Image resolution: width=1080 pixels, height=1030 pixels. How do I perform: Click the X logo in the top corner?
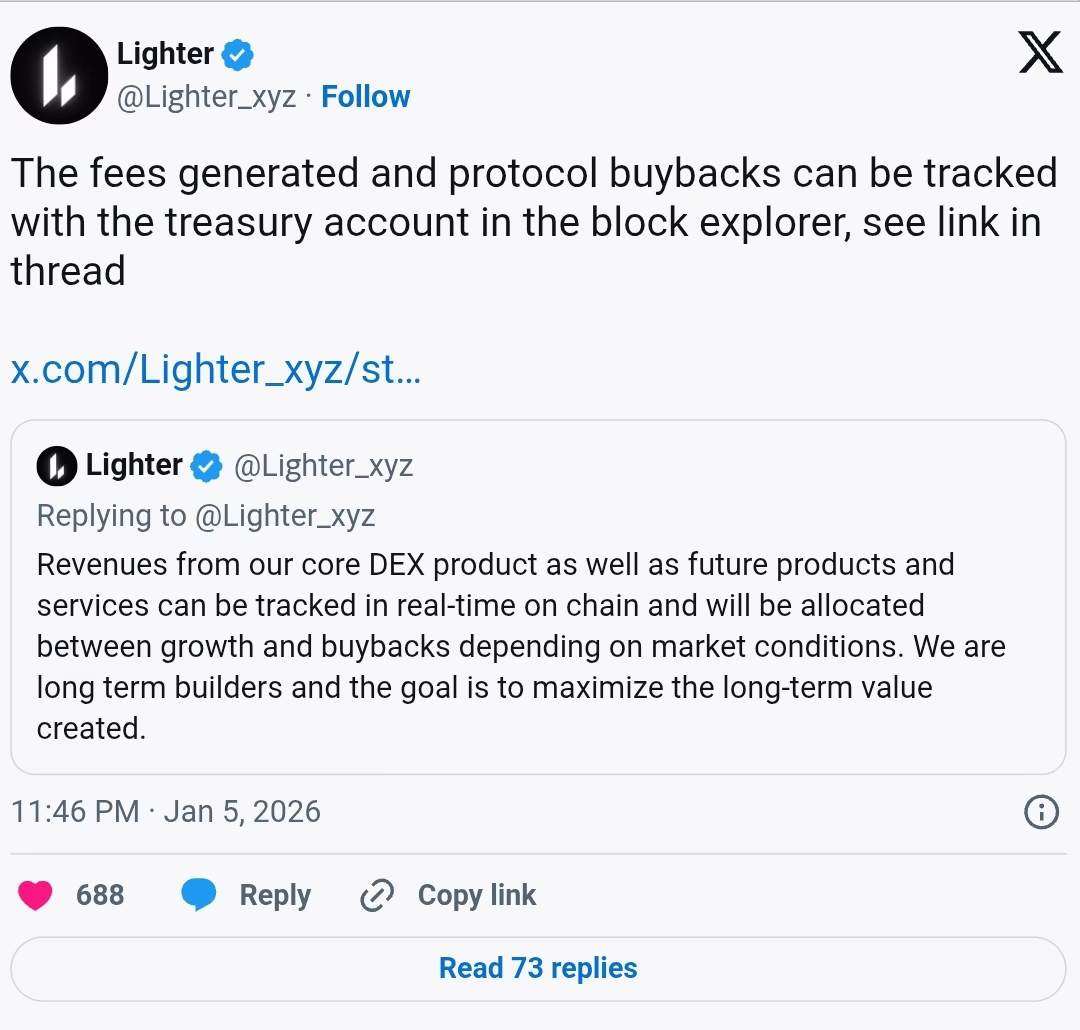tap(1040, 52)
